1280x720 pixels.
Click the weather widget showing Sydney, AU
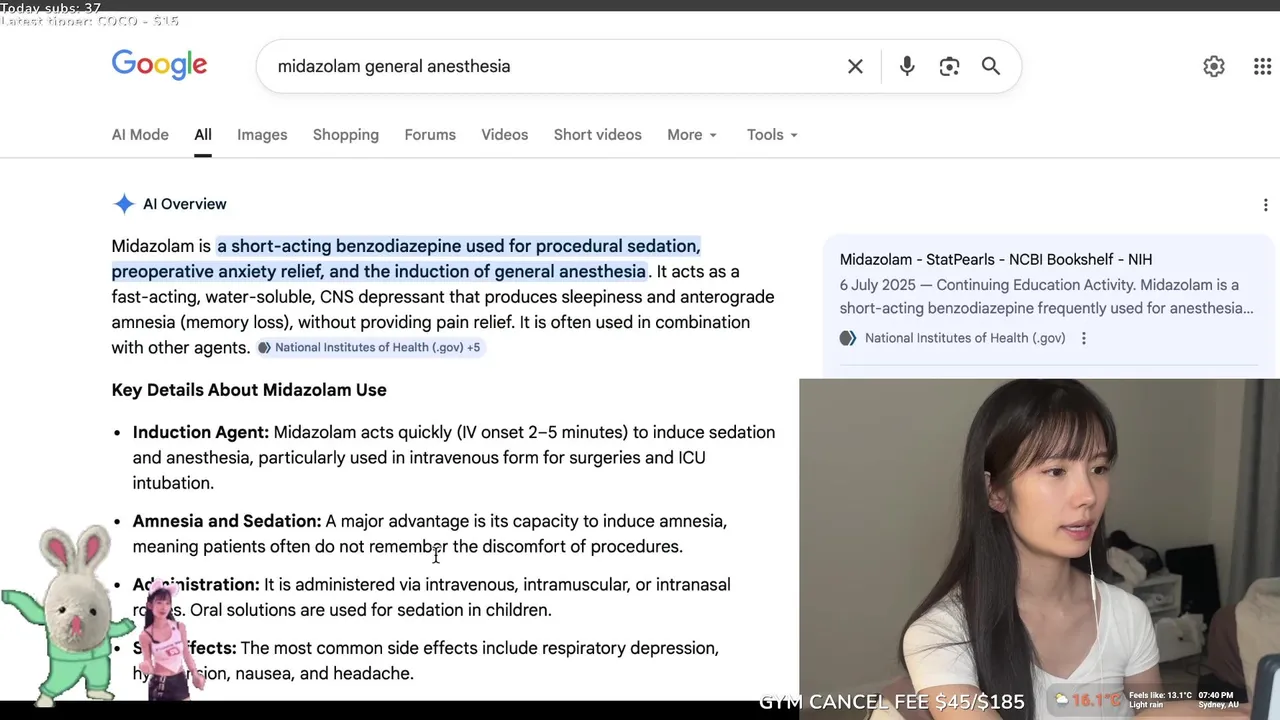[x=1148, y=699]
